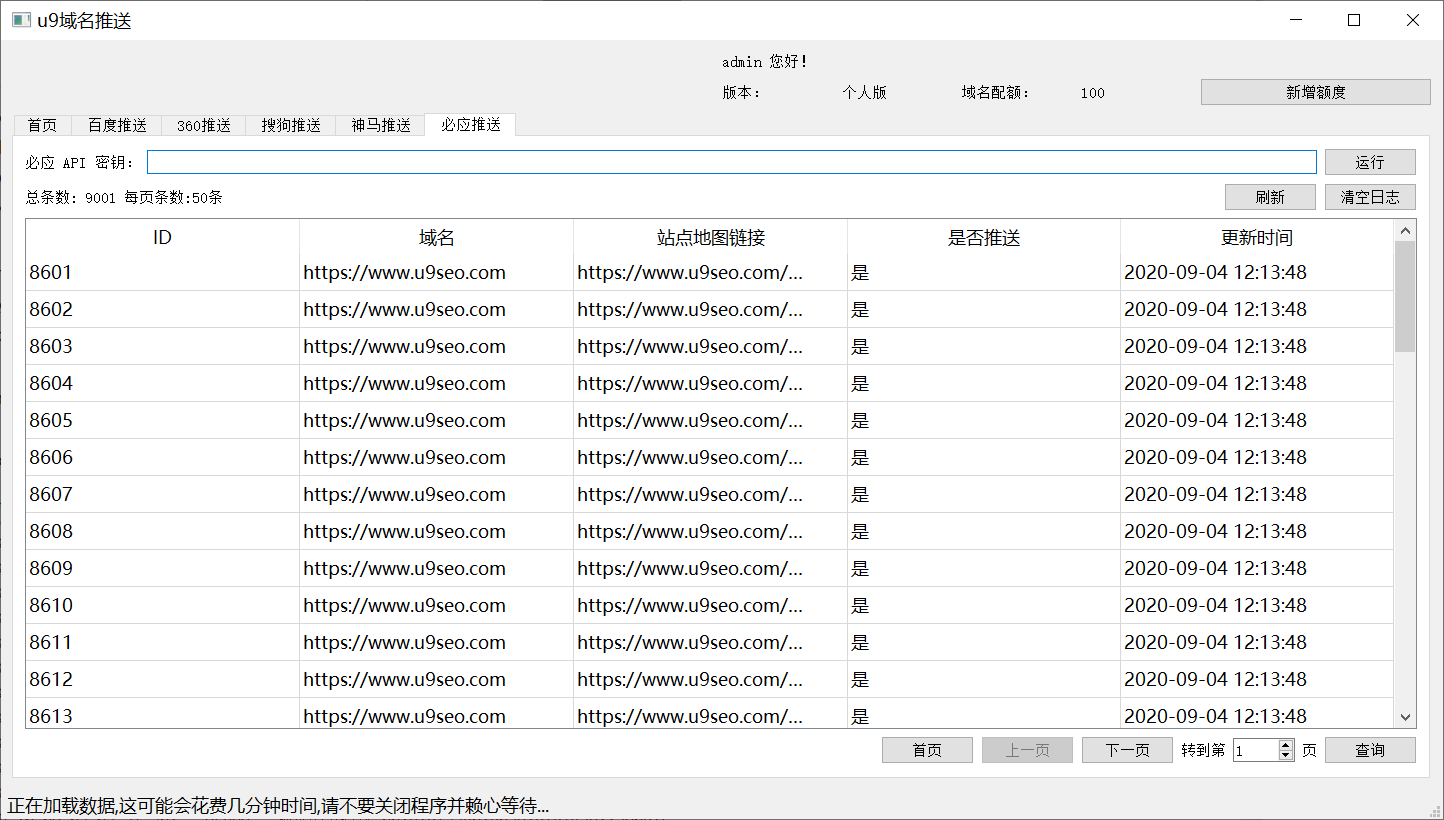Screen dimensions: 1444x820
Task: Focus the 必应 API 密钥 input field
Action: pyautogui.click(x=731, y=162)
